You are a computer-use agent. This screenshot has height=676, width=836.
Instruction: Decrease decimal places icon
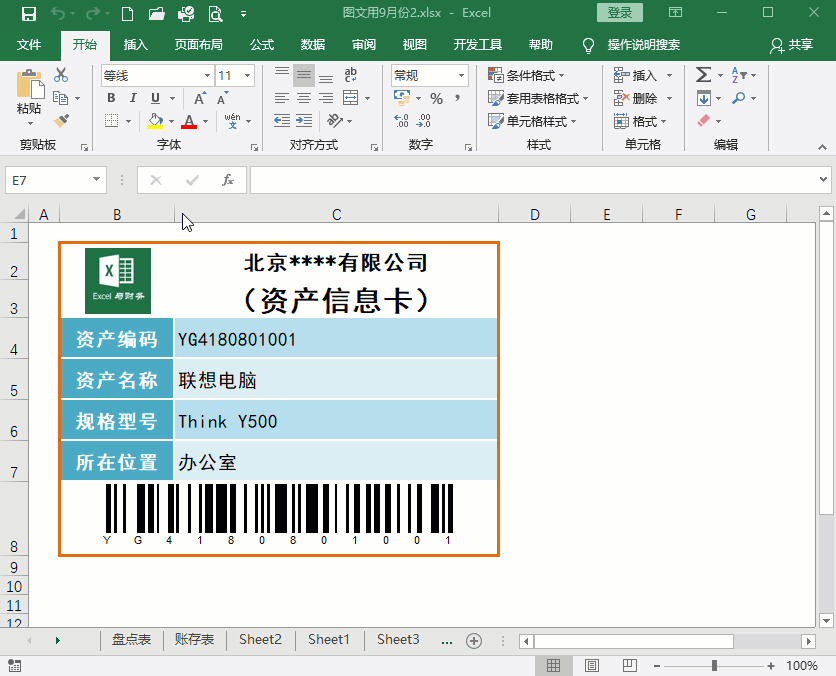pyautogui.click(x=423, y=121)
